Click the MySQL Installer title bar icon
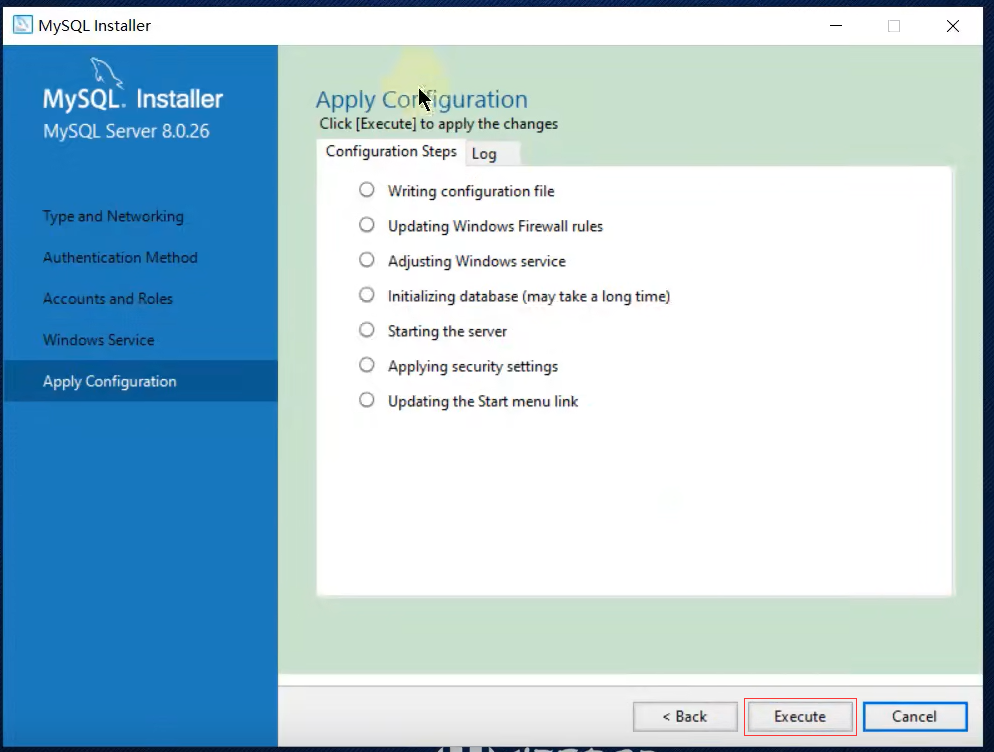The width and height of the screenshot is (994, 752). pos(22,26)
